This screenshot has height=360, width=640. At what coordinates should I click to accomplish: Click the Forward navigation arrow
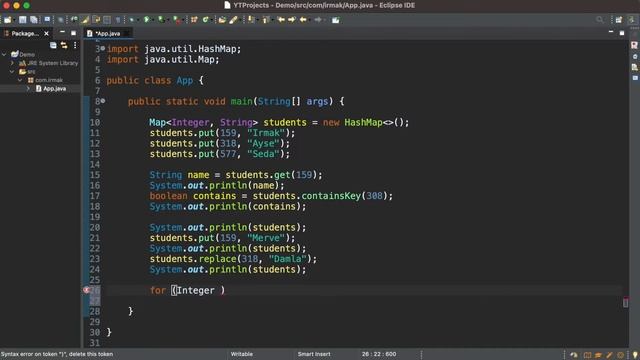click(318, 20)
